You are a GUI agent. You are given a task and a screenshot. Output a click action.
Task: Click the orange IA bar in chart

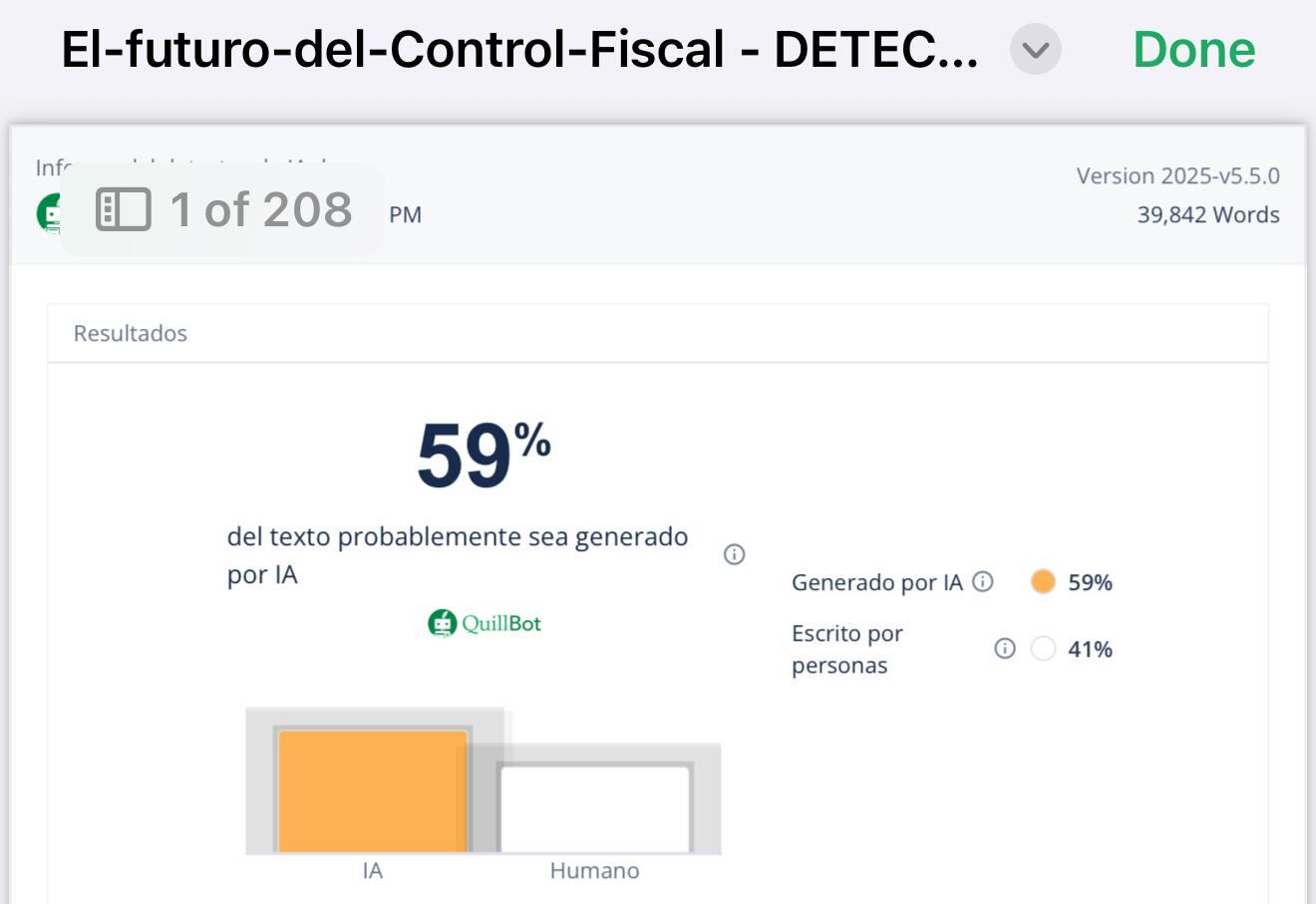click(x=373, y=790)
